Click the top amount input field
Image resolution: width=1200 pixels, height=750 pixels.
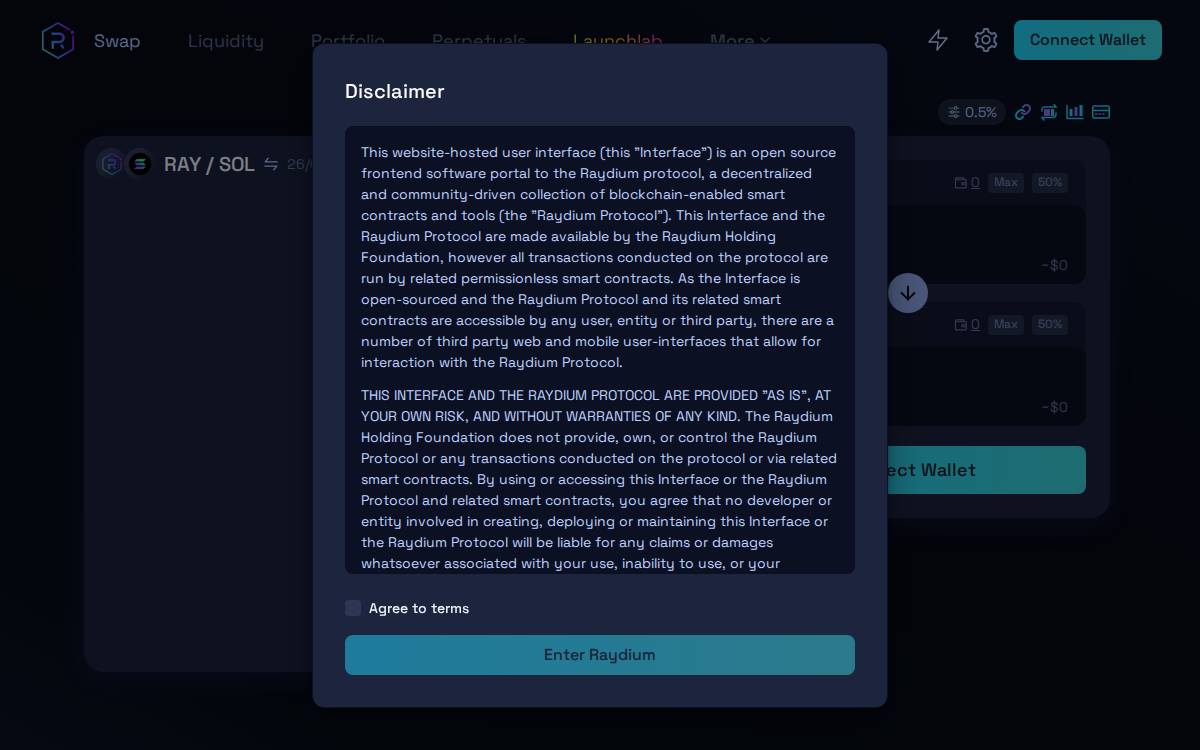985,244
